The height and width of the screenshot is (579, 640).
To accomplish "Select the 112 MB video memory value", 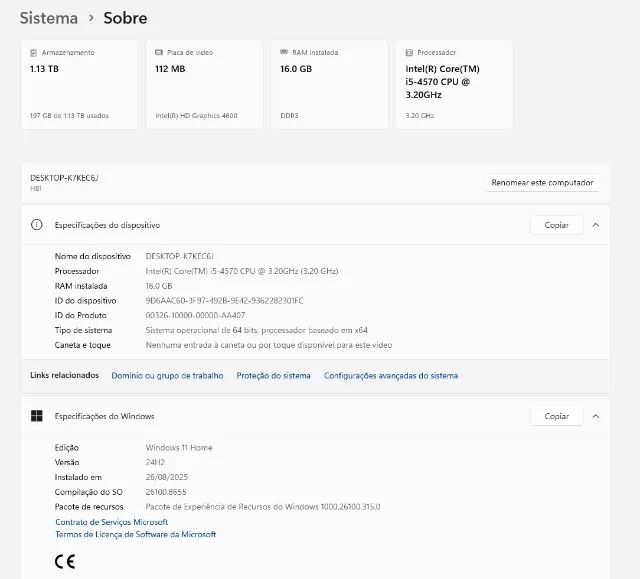I will [x=170, y=69].
